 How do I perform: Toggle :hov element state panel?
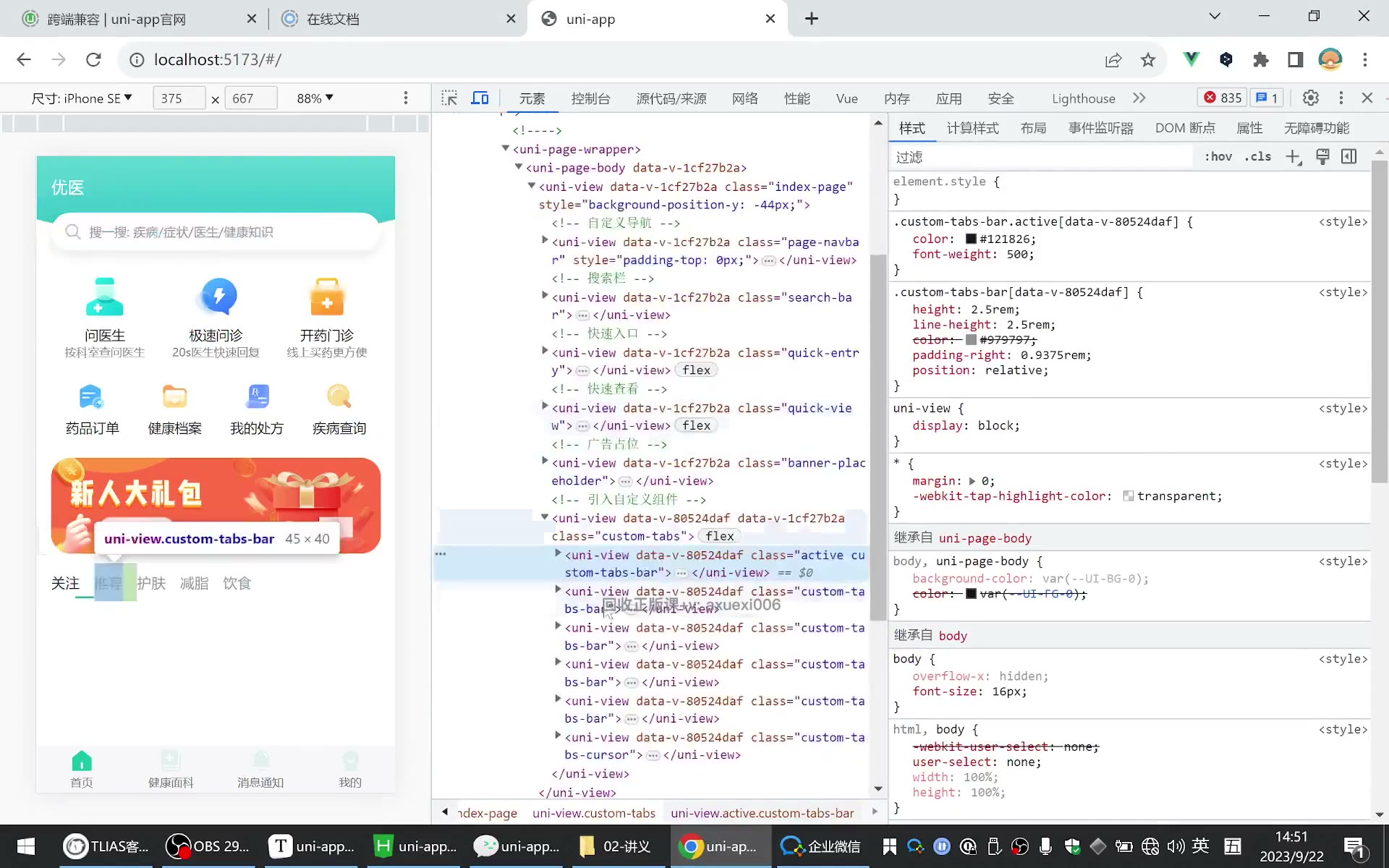point(1218,157)
